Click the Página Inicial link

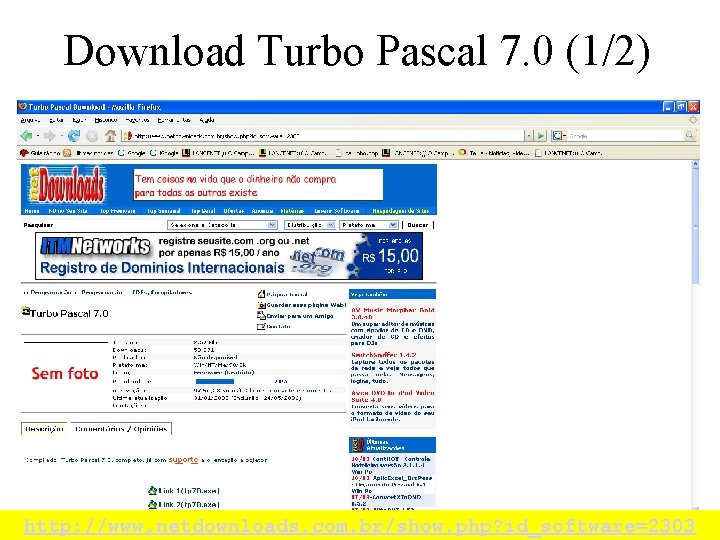(x=287, y=294)
